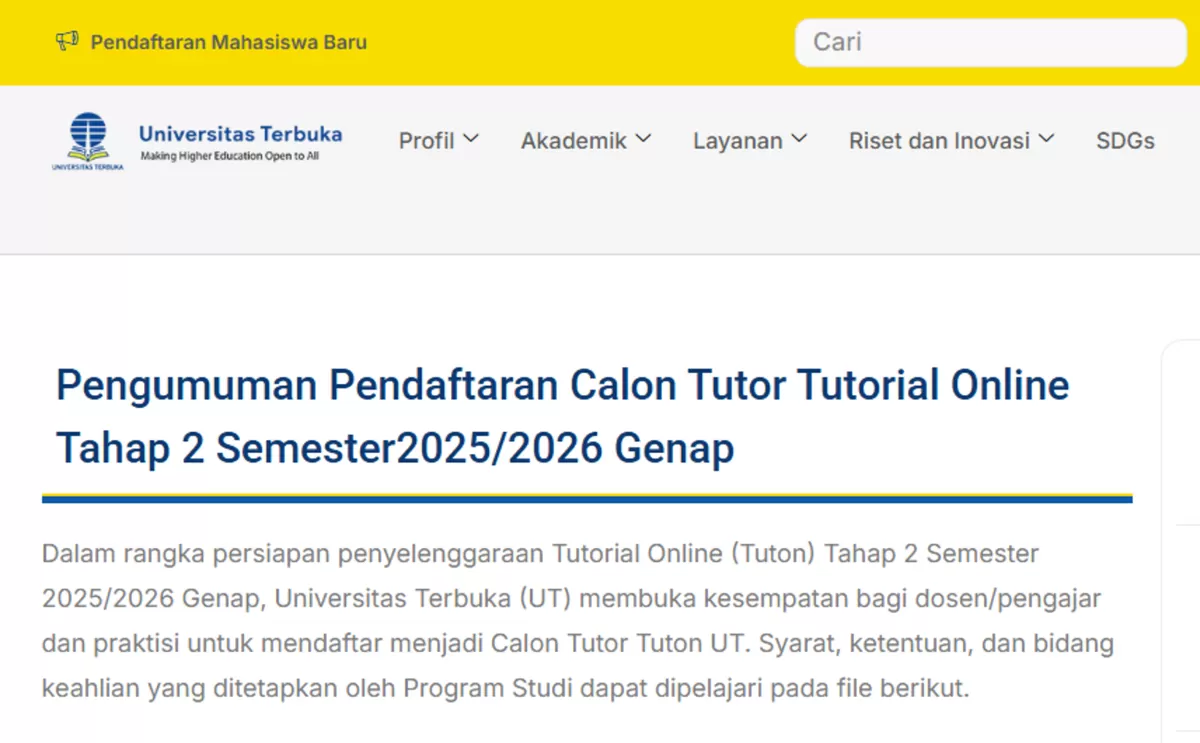Expand the Akademik chevron arrow
1200x743 pixels.
click(x=643, y=139)
